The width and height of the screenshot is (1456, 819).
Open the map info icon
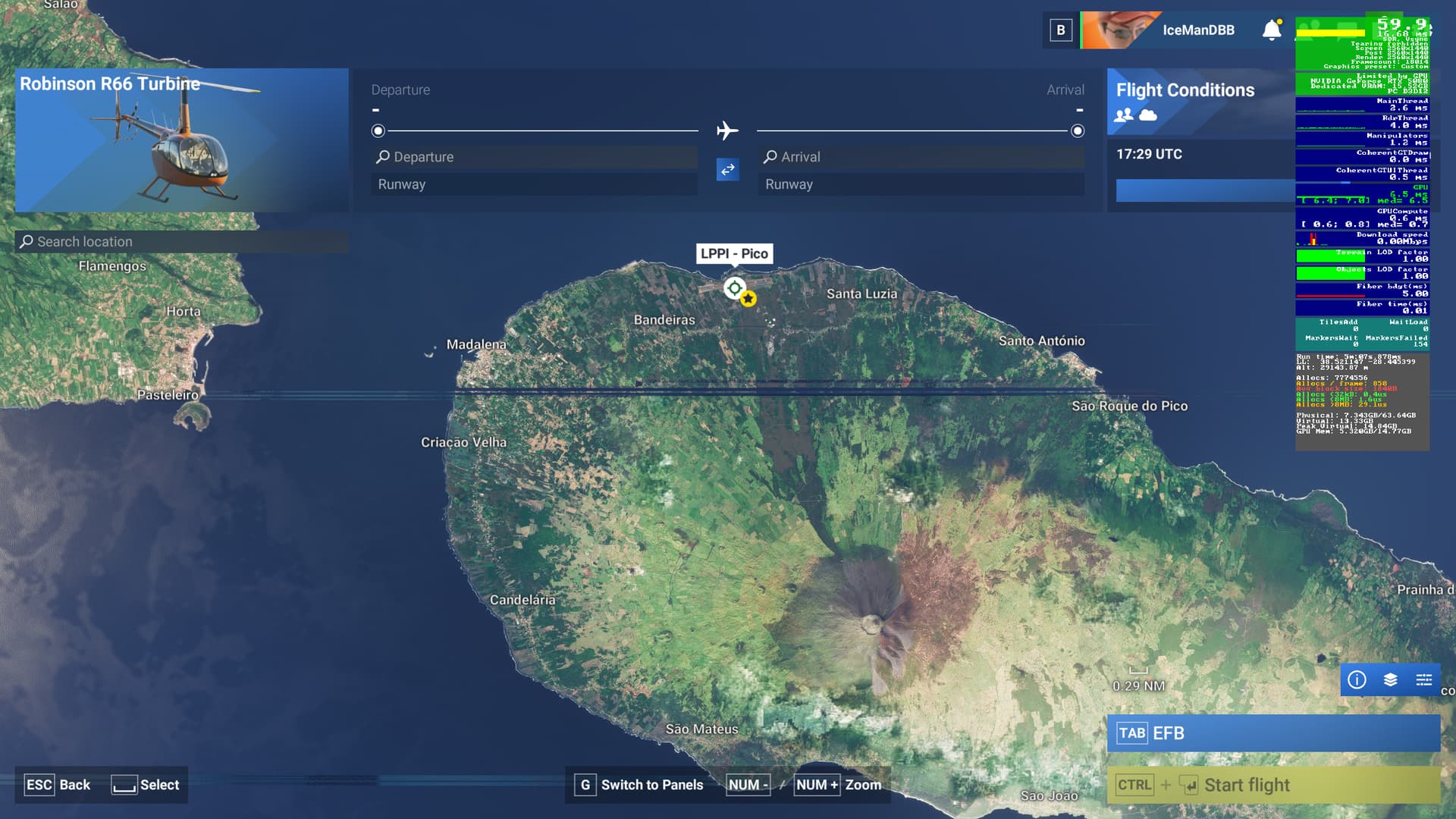click(x=1357, y=679)
